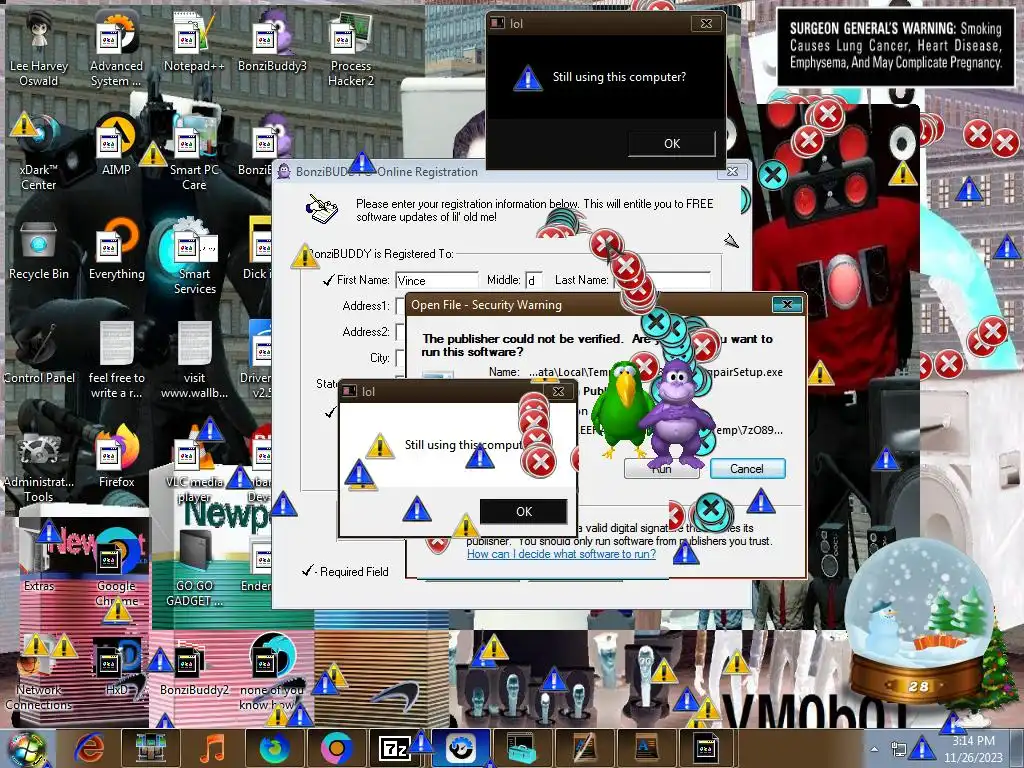Launch the Everything search shortcut
1024x768 pixels.
coord(116,251)
